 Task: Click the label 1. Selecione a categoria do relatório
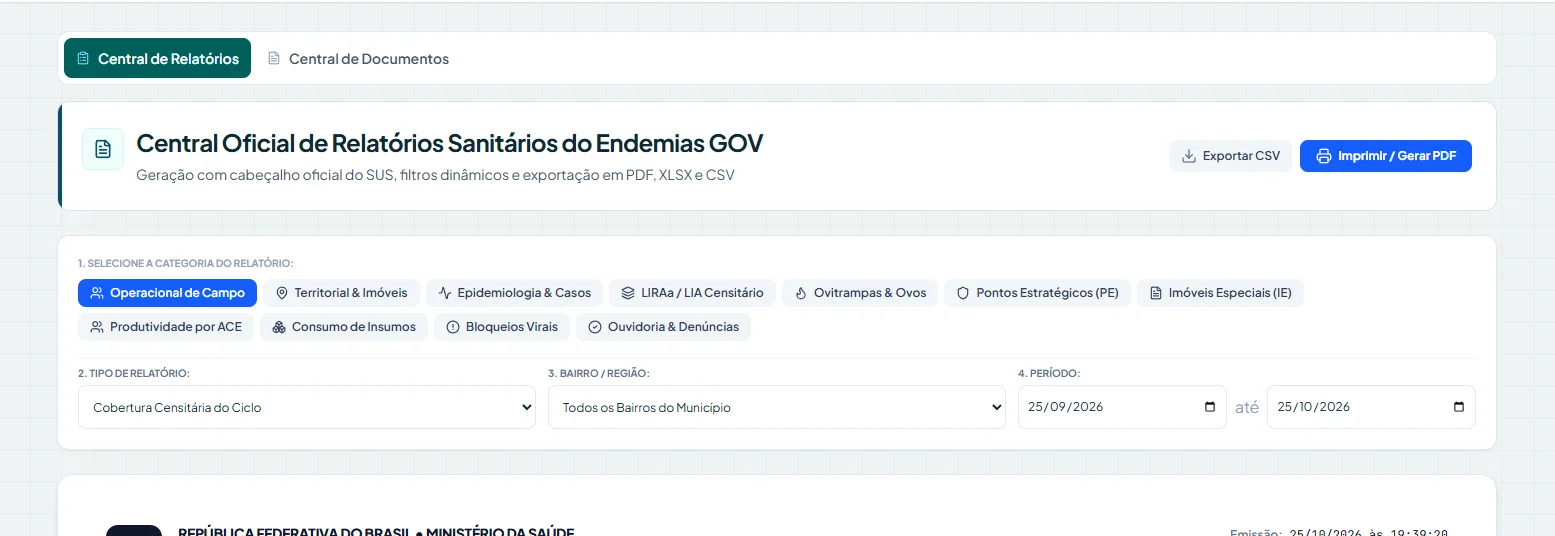(185, 263)
